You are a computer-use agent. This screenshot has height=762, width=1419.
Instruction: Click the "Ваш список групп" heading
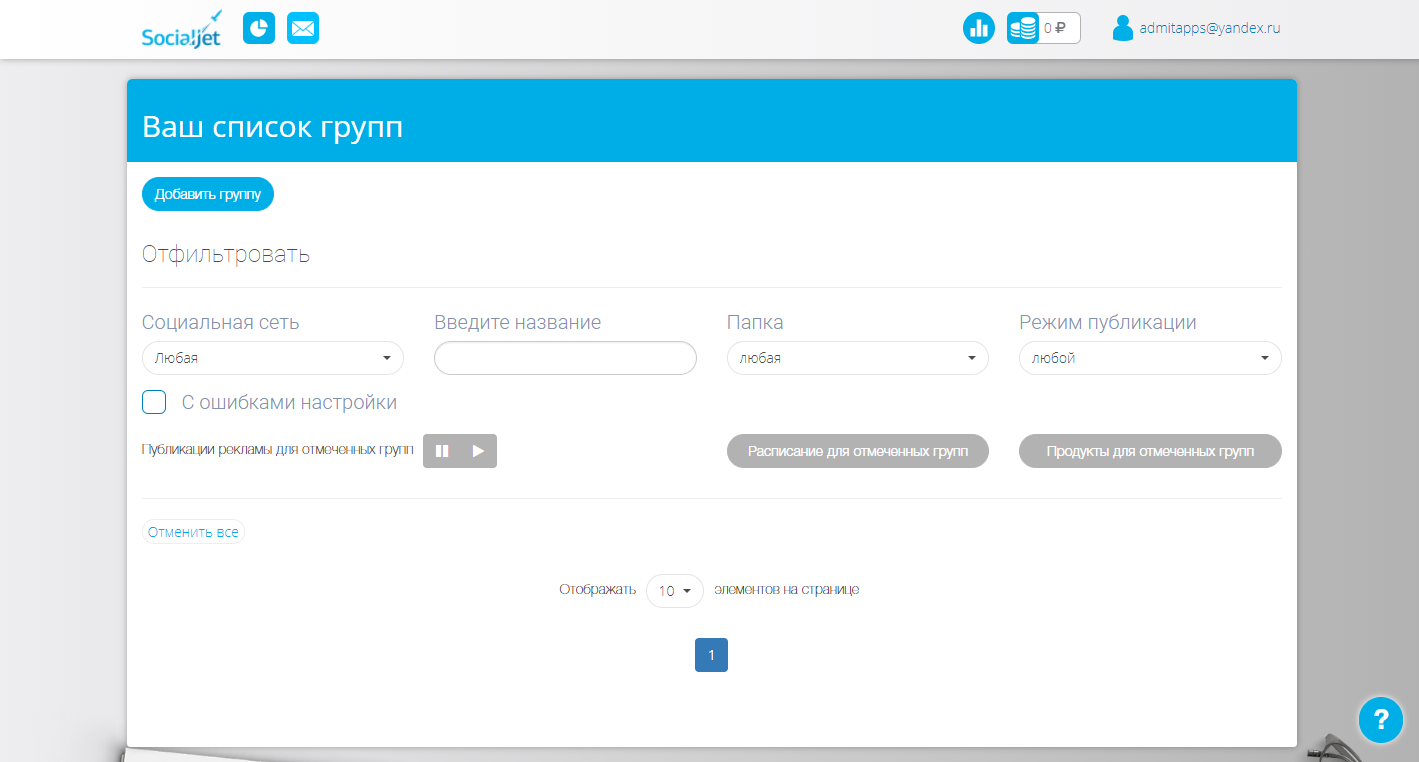point(273,127)
